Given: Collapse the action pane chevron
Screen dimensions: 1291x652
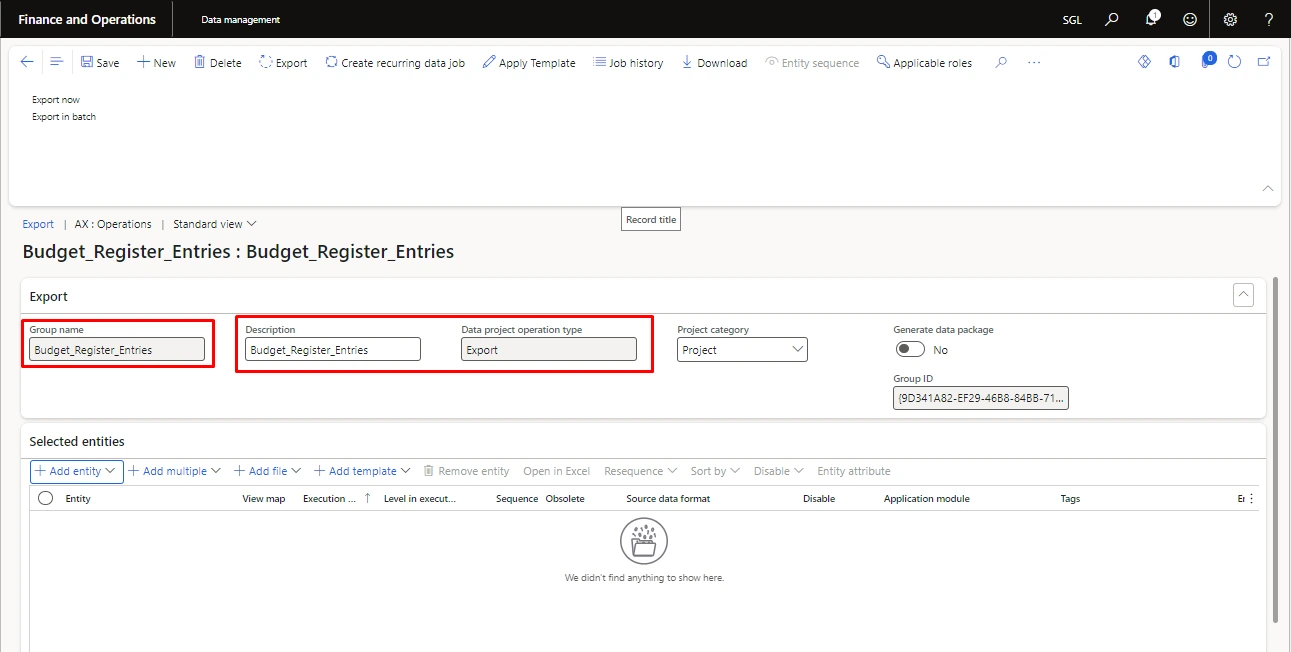Looking at the screenshot, I should click(x=1268, y=188).
